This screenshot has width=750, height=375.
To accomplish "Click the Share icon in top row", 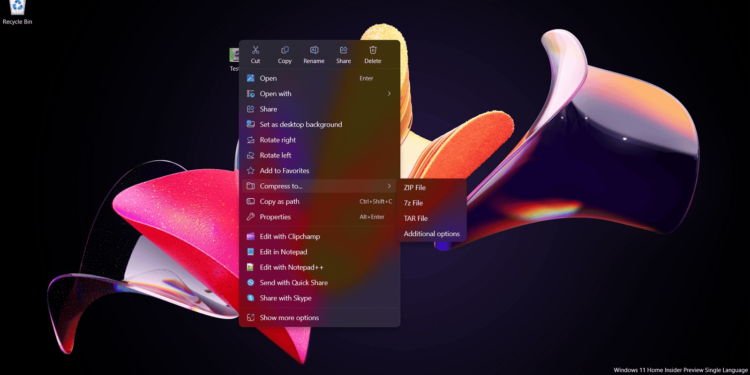I will (x=343, y=50).
